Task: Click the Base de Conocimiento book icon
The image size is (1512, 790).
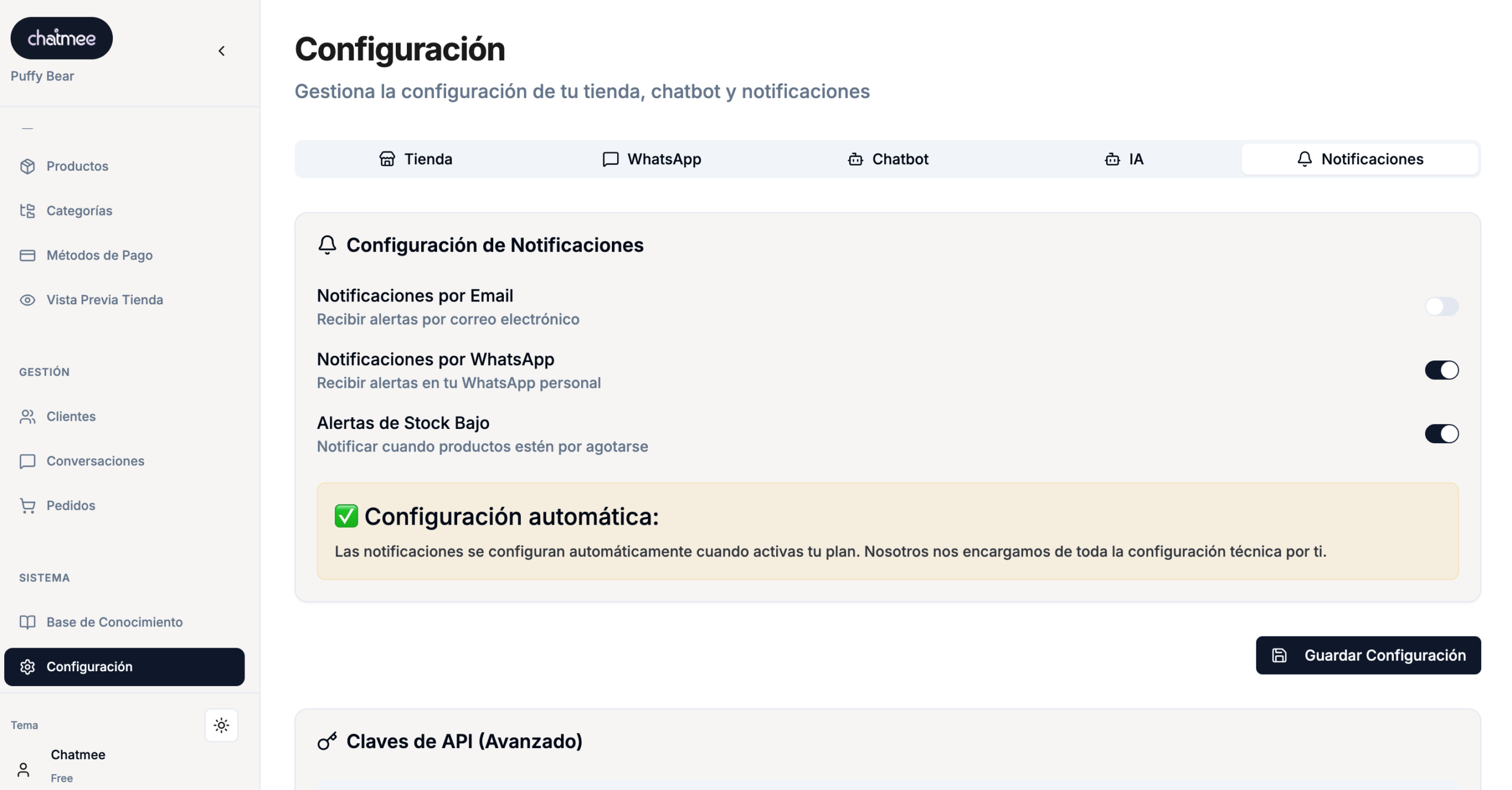Action: point(27,622)
